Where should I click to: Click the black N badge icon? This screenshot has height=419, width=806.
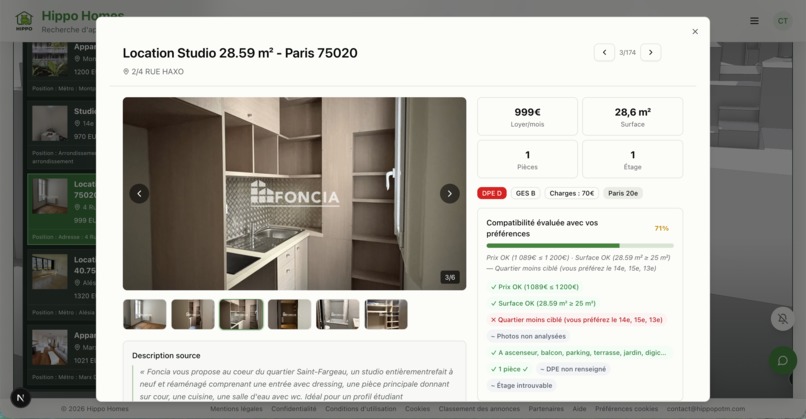[x=21, y=397]
